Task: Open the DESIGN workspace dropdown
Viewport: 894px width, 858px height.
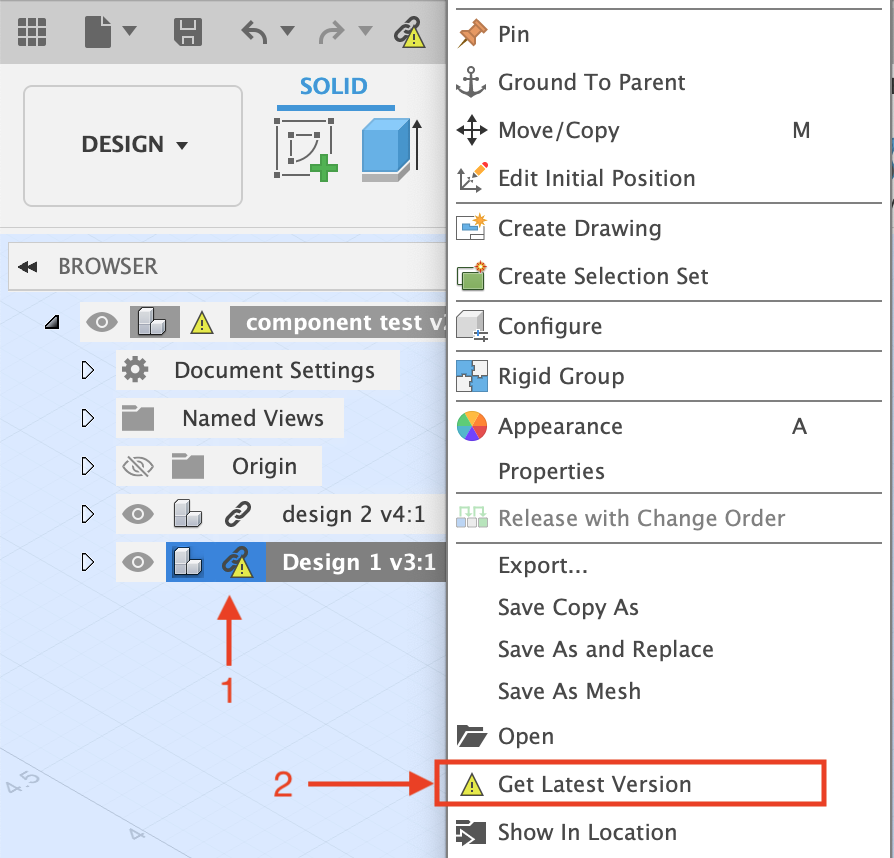Action: point(133,143)
